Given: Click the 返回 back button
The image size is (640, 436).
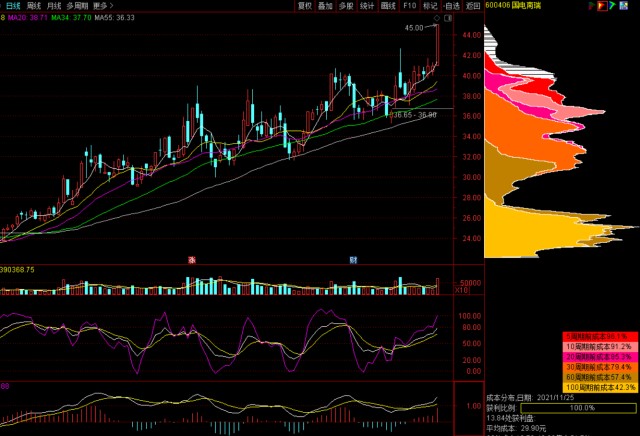Looking at the screenshot, I should point(473,6).
